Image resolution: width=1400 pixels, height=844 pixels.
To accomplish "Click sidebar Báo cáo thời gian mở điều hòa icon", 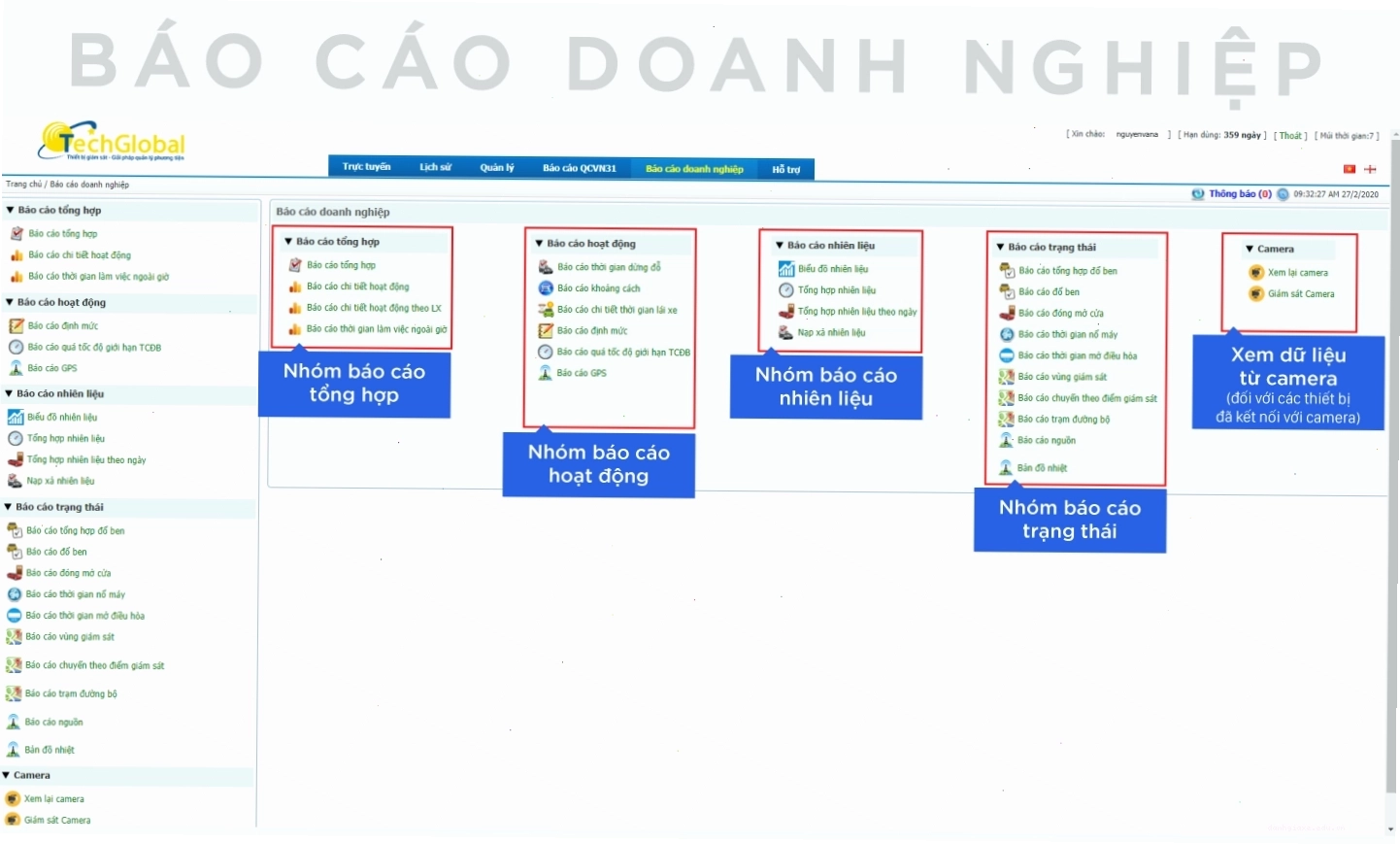I will click(15, 616).
